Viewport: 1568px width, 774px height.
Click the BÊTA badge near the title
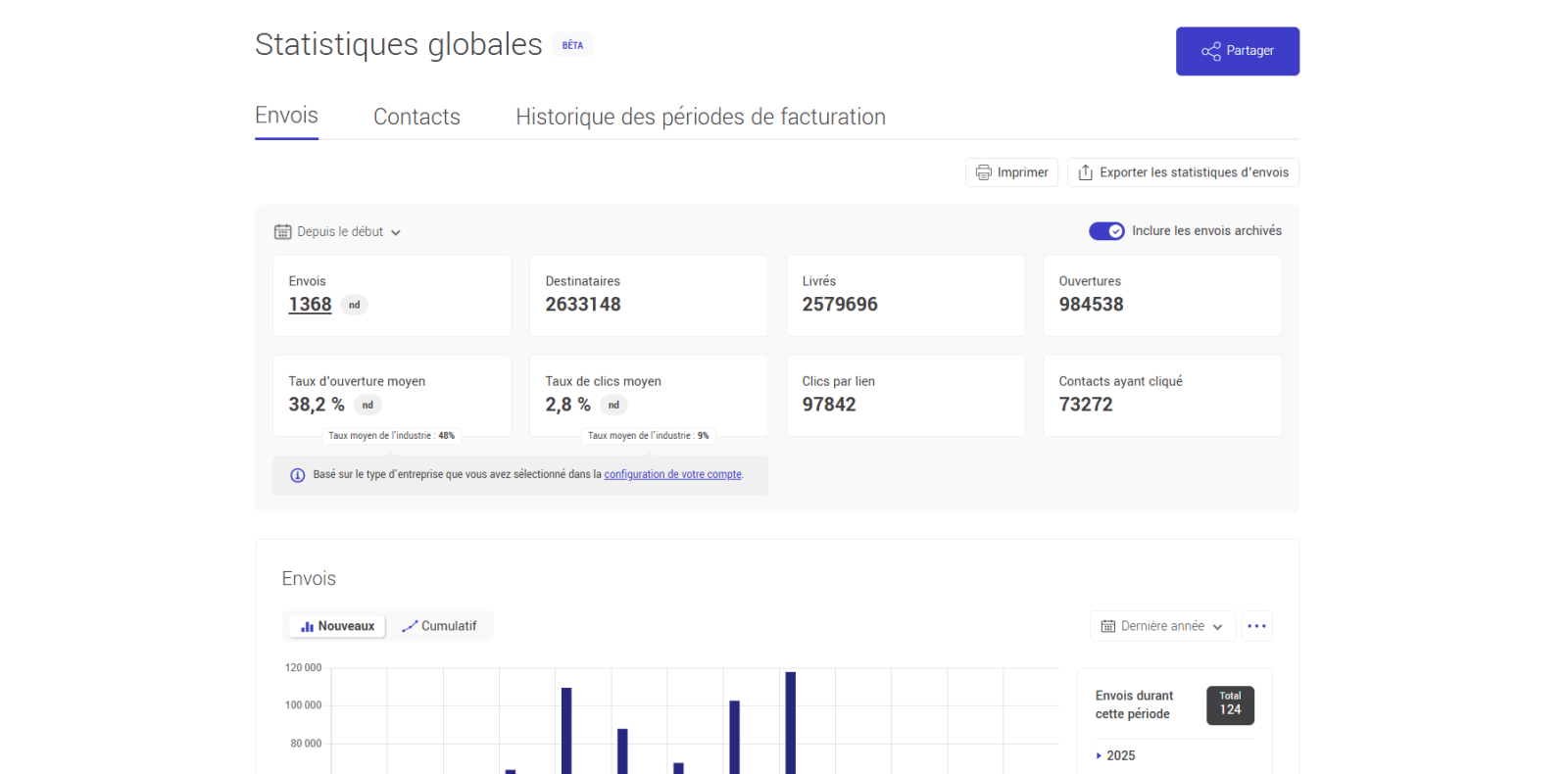tap(572, 45)
